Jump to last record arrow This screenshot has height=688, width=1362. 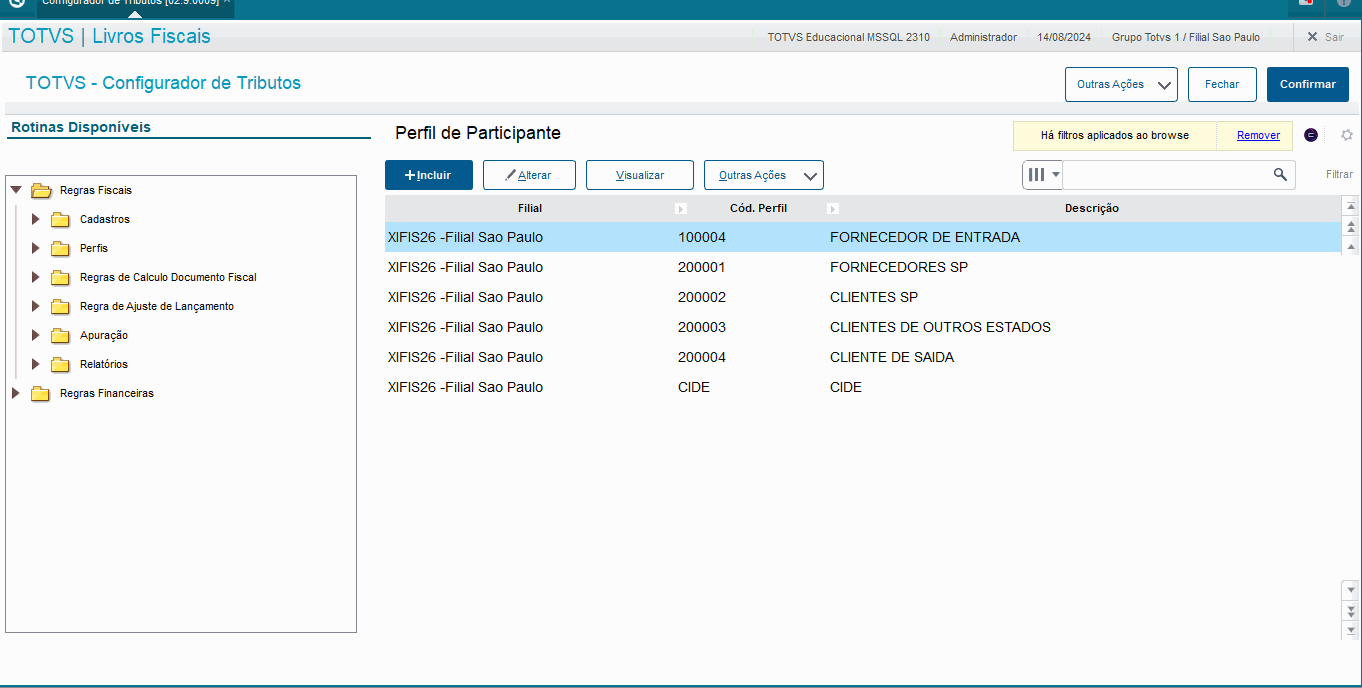click(1351, 629)
